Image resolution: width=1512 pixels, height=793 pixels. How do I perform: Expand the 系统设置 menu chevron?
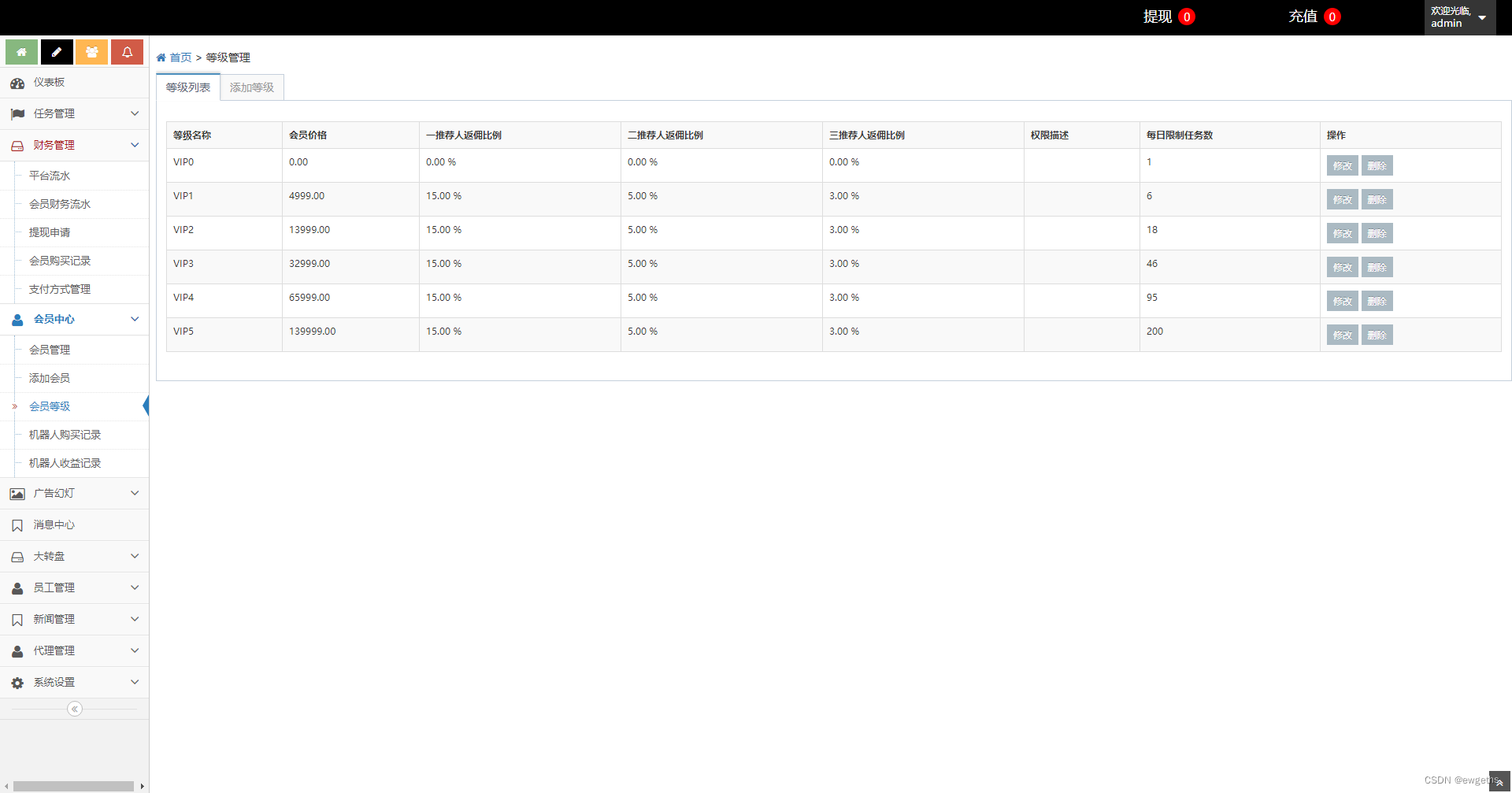point(135,682)
